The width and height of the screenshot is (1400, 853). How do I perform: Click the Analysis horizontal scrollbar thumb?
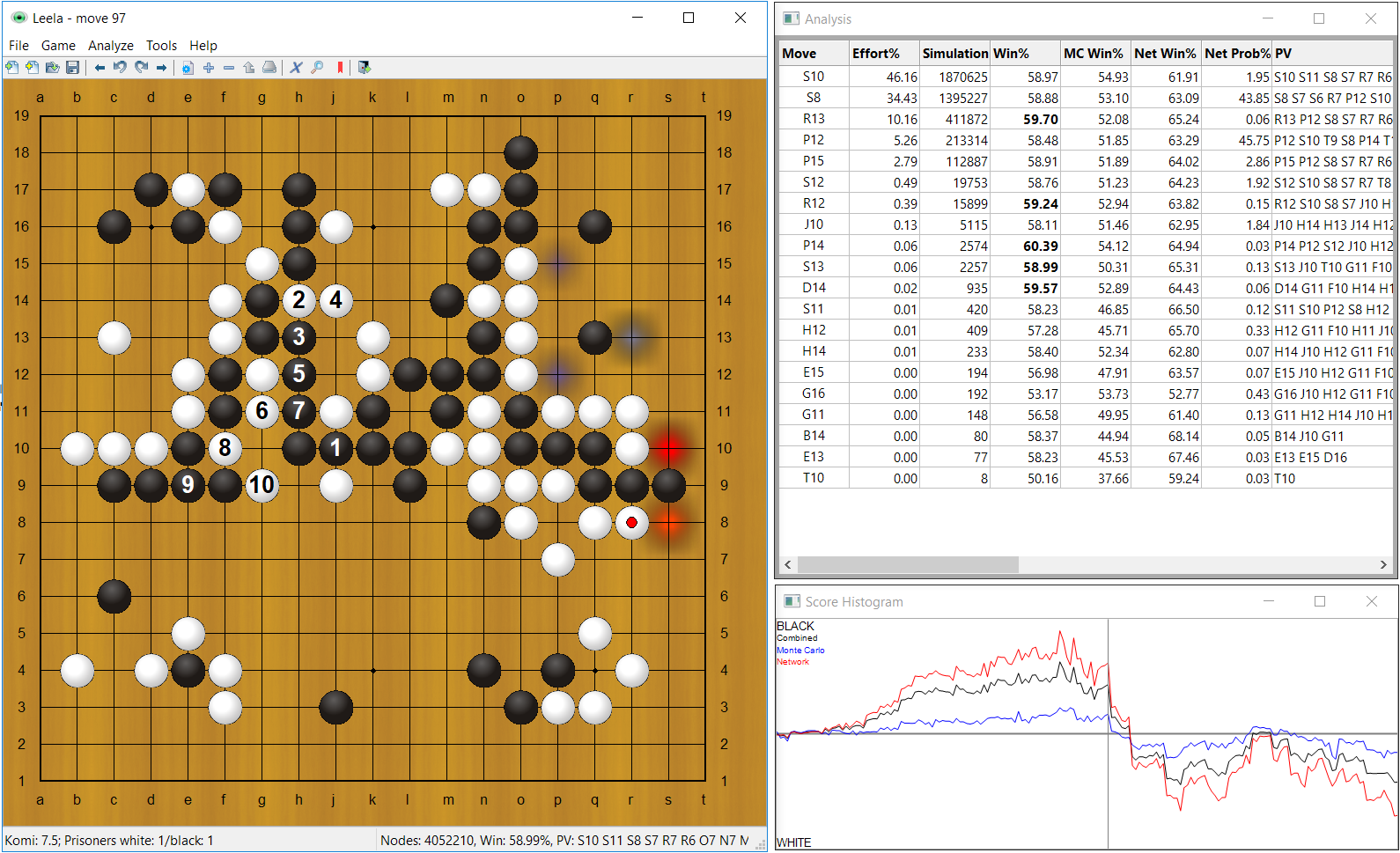[908, 564]
